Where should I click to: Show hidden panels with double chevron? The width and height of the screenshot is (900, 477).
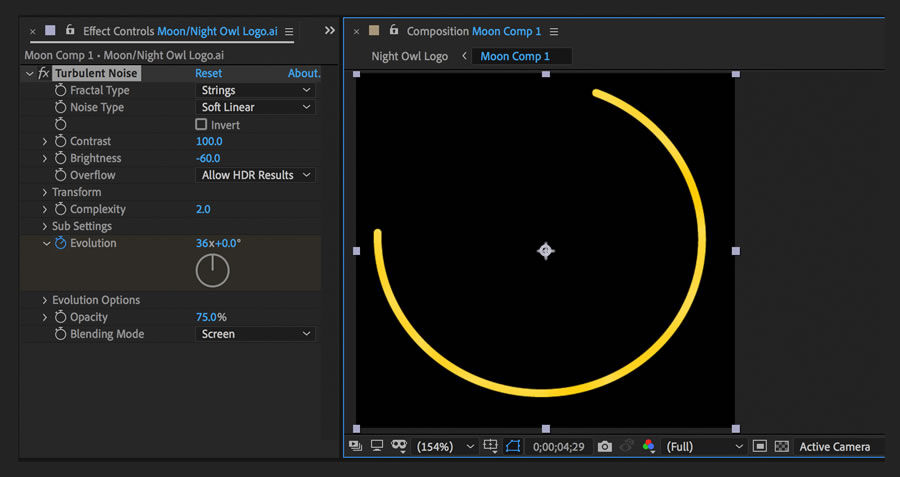[329, 30]
